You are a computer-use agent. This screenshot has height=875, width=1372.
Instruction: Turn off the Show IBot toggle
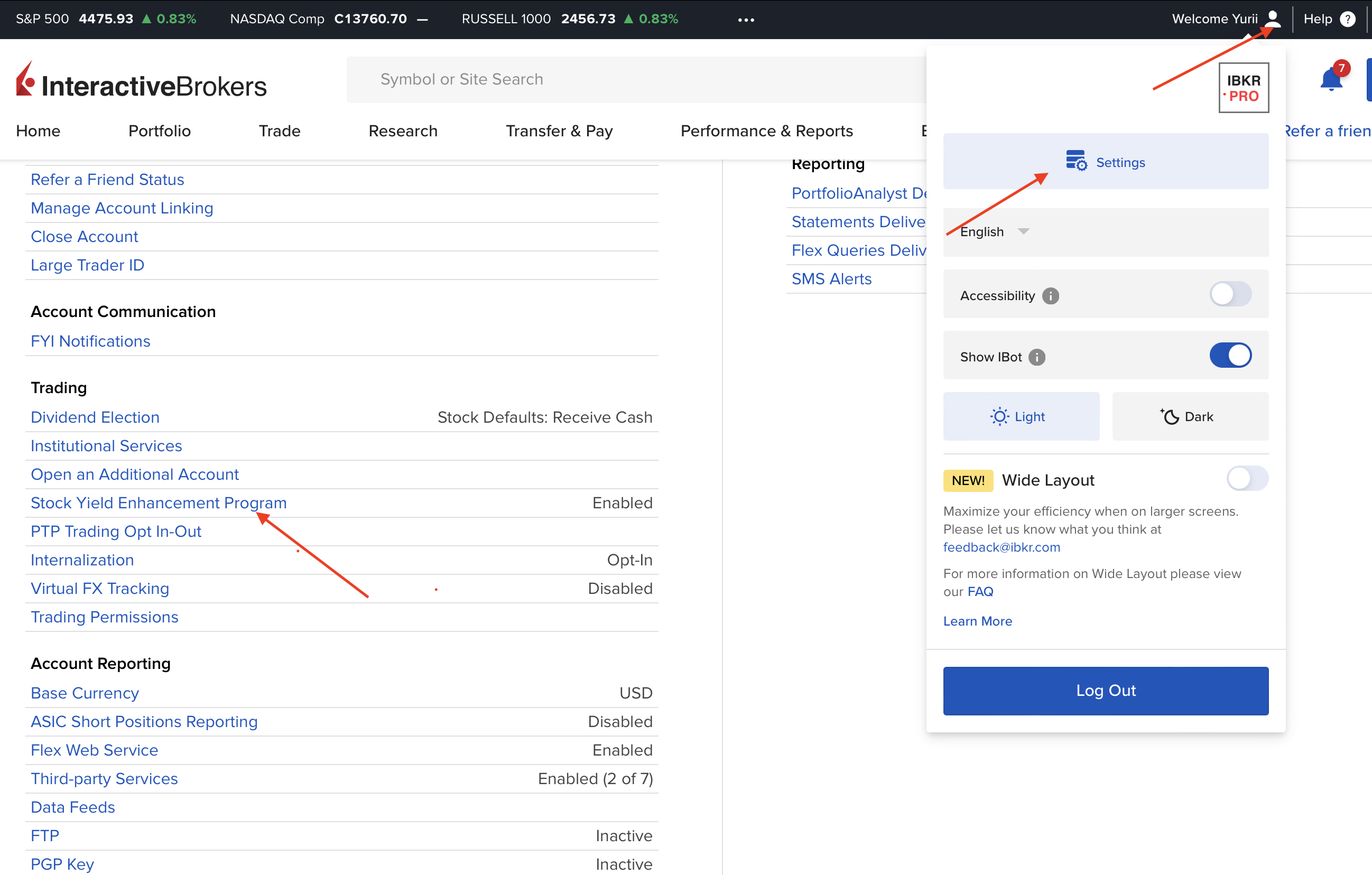tap(1230, 356)
